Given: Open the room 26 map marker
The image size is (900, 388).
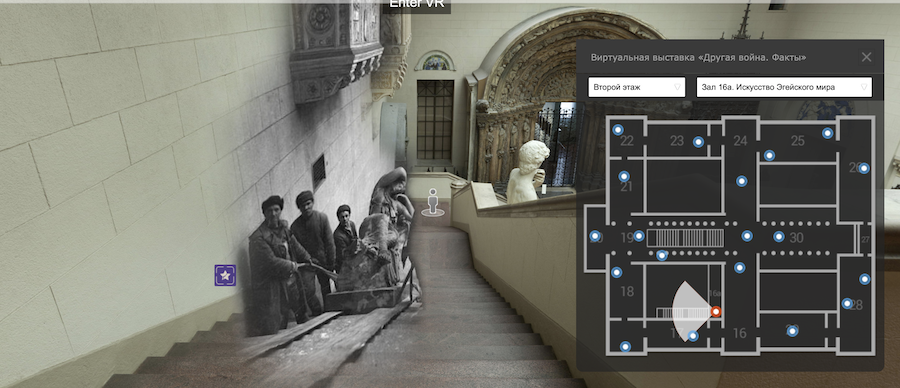Looking at the screenshot, I should click(864, 168).
